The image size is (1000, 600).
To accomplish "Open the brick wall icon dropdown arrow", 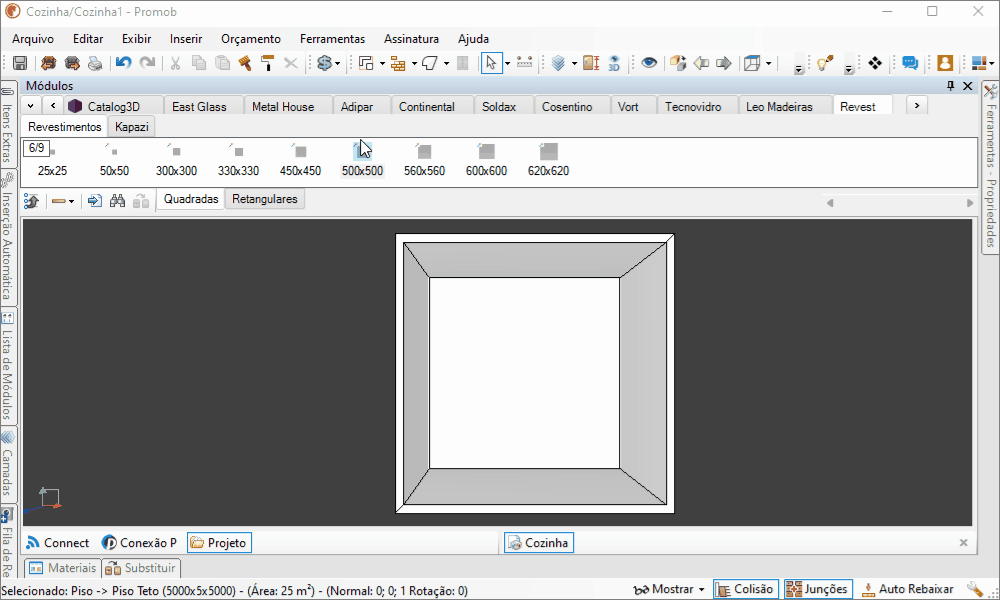I will 414,63.
